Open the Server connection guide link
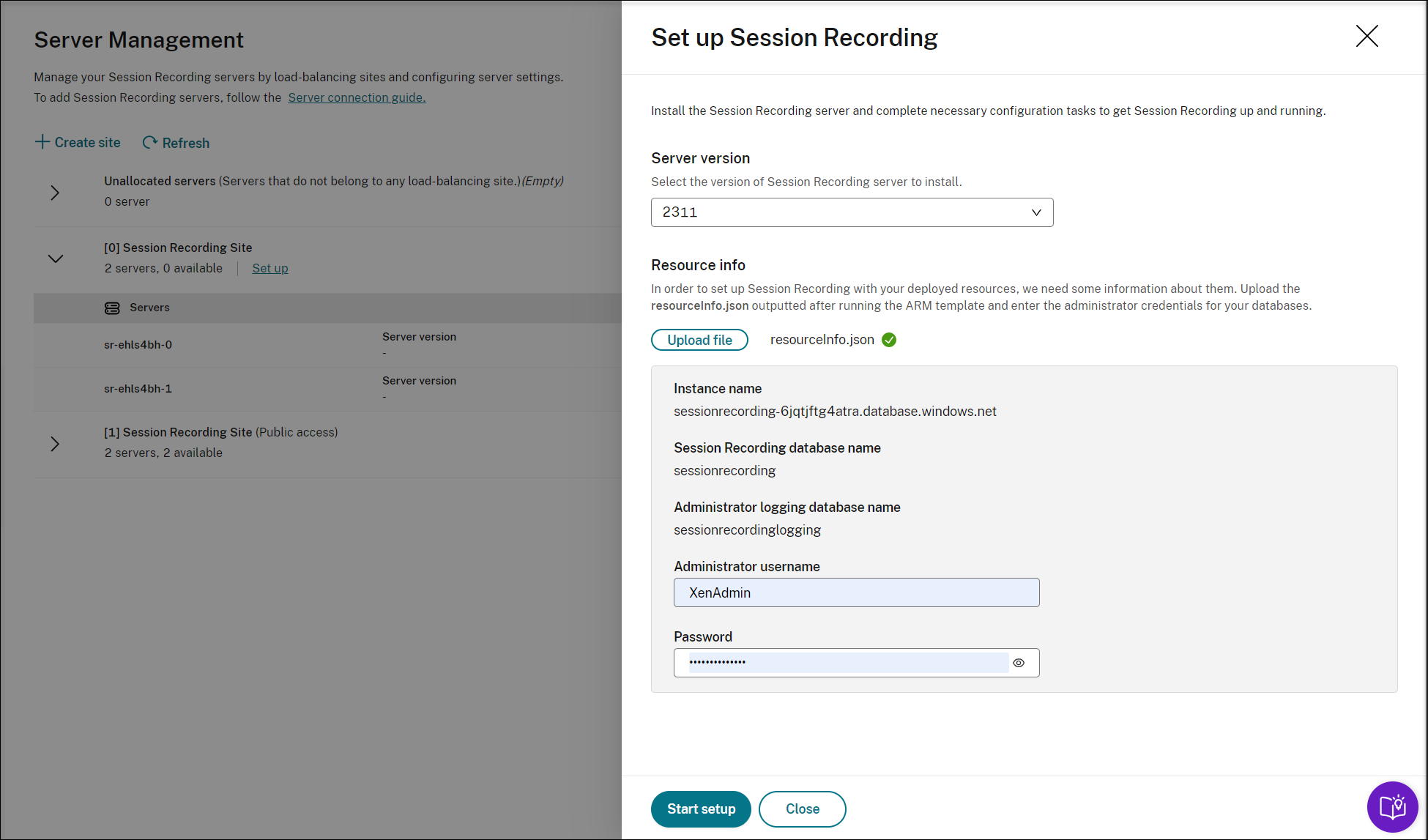This screenshot has width=1428, height=840. click(357, 97)
